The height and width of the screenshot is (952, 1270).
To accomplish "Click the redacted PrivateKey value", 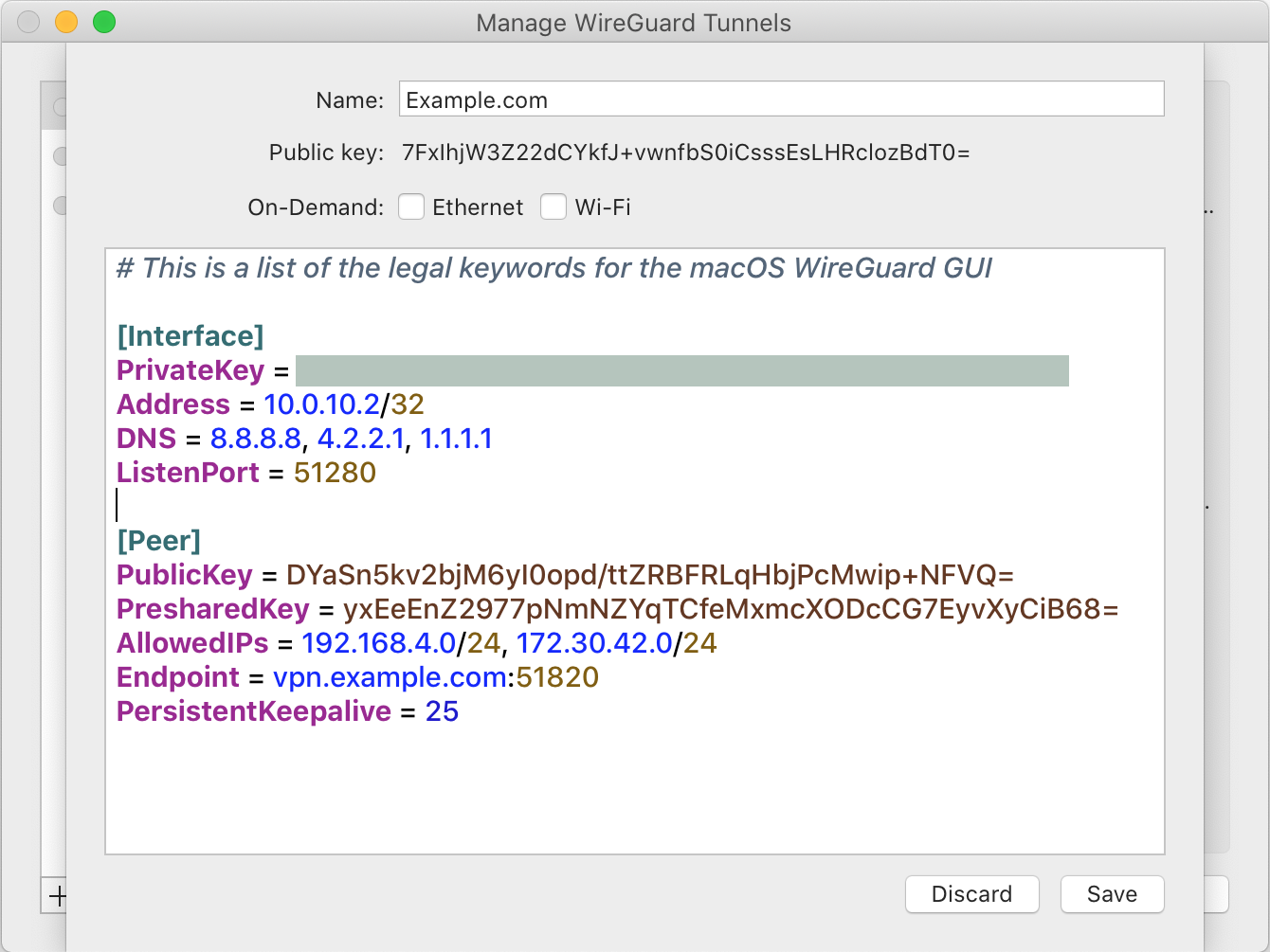I will pos(682,370).
